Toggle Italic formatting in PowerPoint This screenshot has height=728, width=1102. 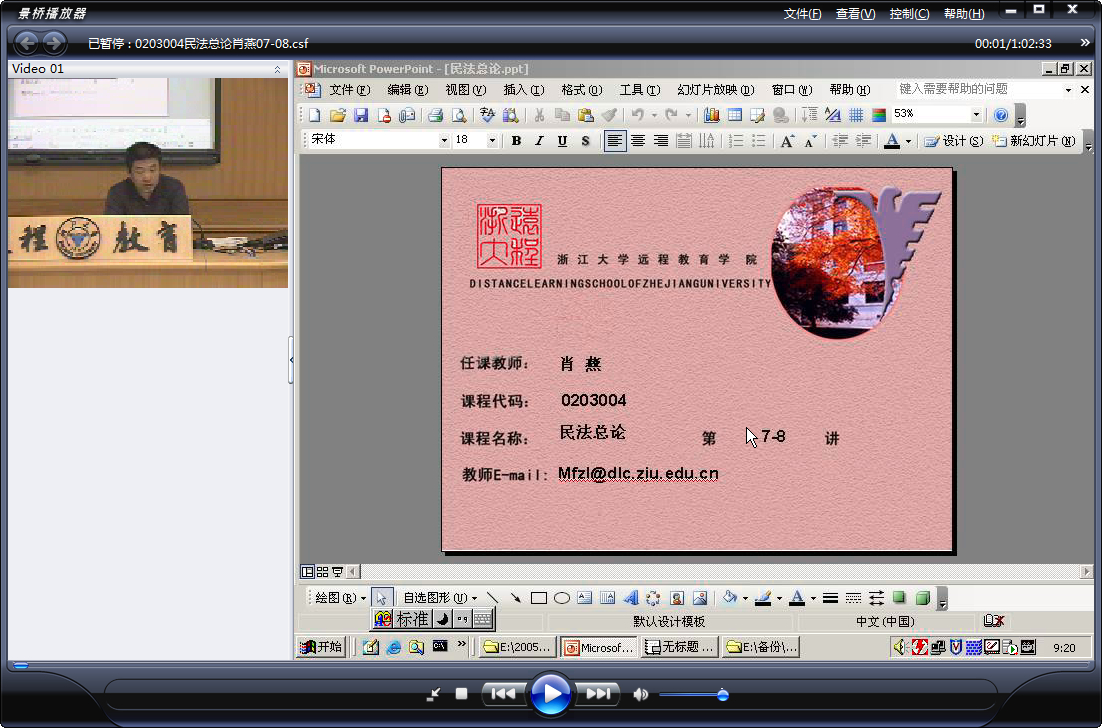[539, 141]
